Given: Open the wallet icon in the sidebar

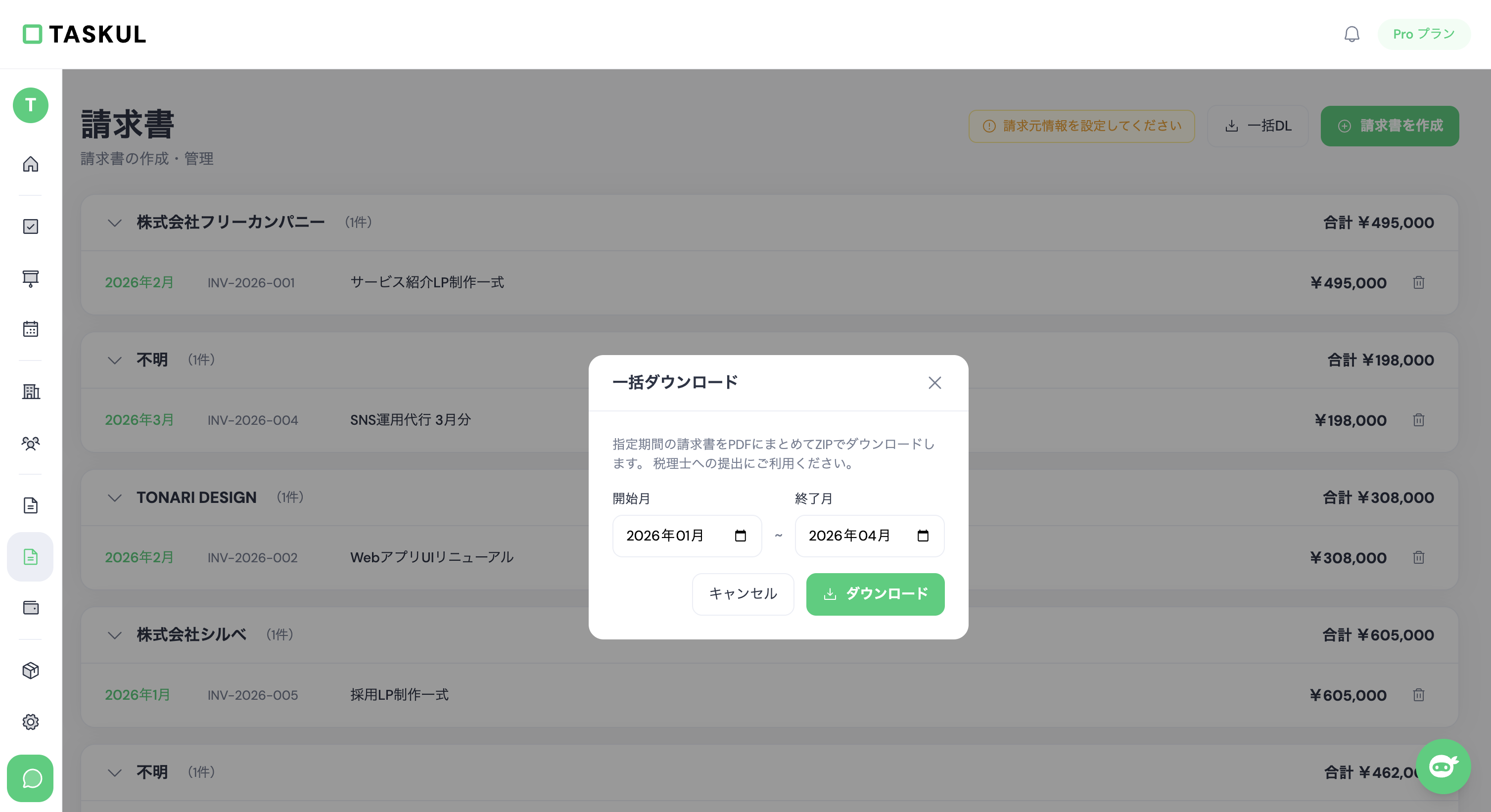Looking at the screenshot, I should click(31, 608).
